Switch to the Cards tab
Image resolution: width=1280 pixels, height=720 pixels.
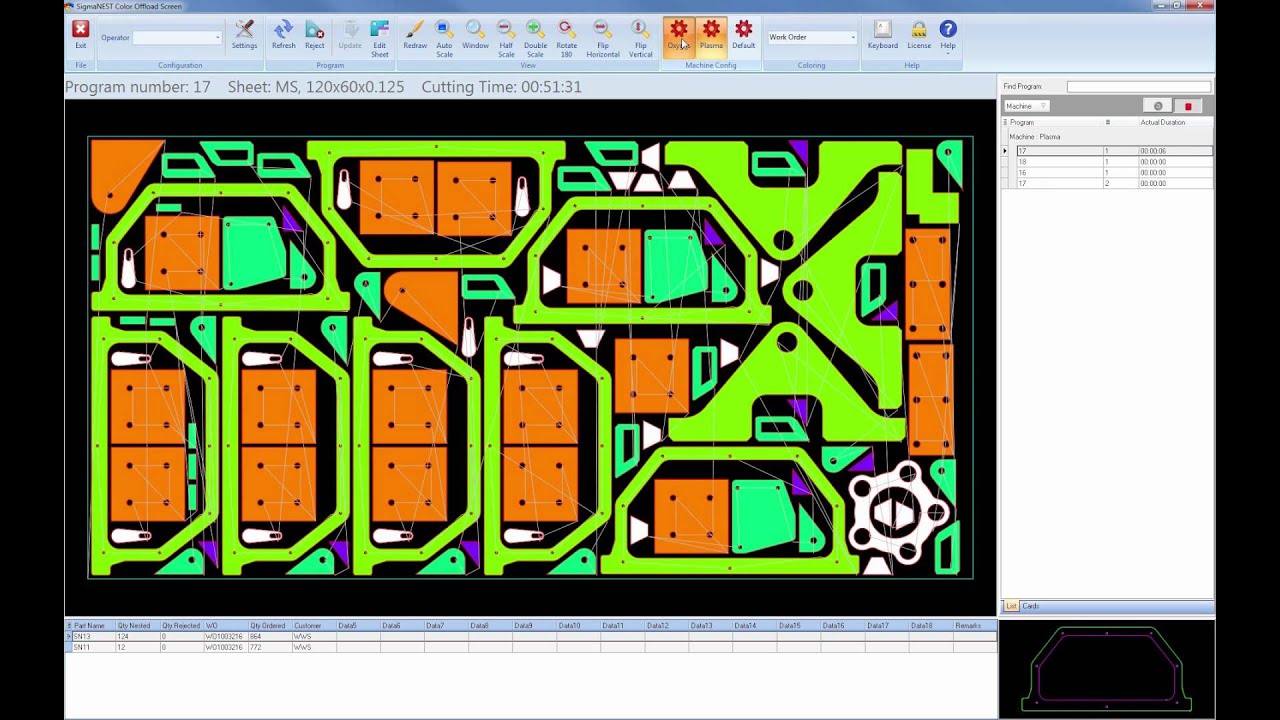point(1030,606)
